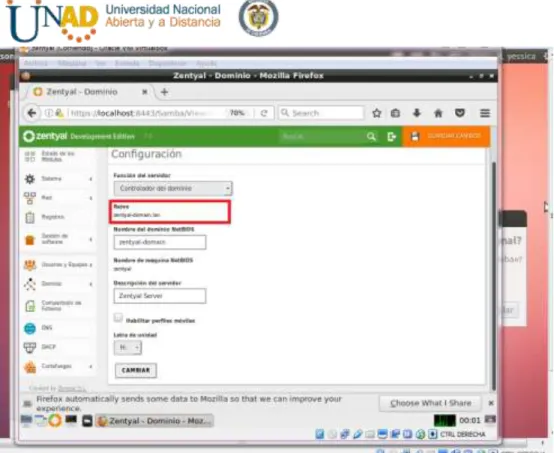Open Registros clipboard icon in sidebar
The image size is (554, 453).
point(30,217)
